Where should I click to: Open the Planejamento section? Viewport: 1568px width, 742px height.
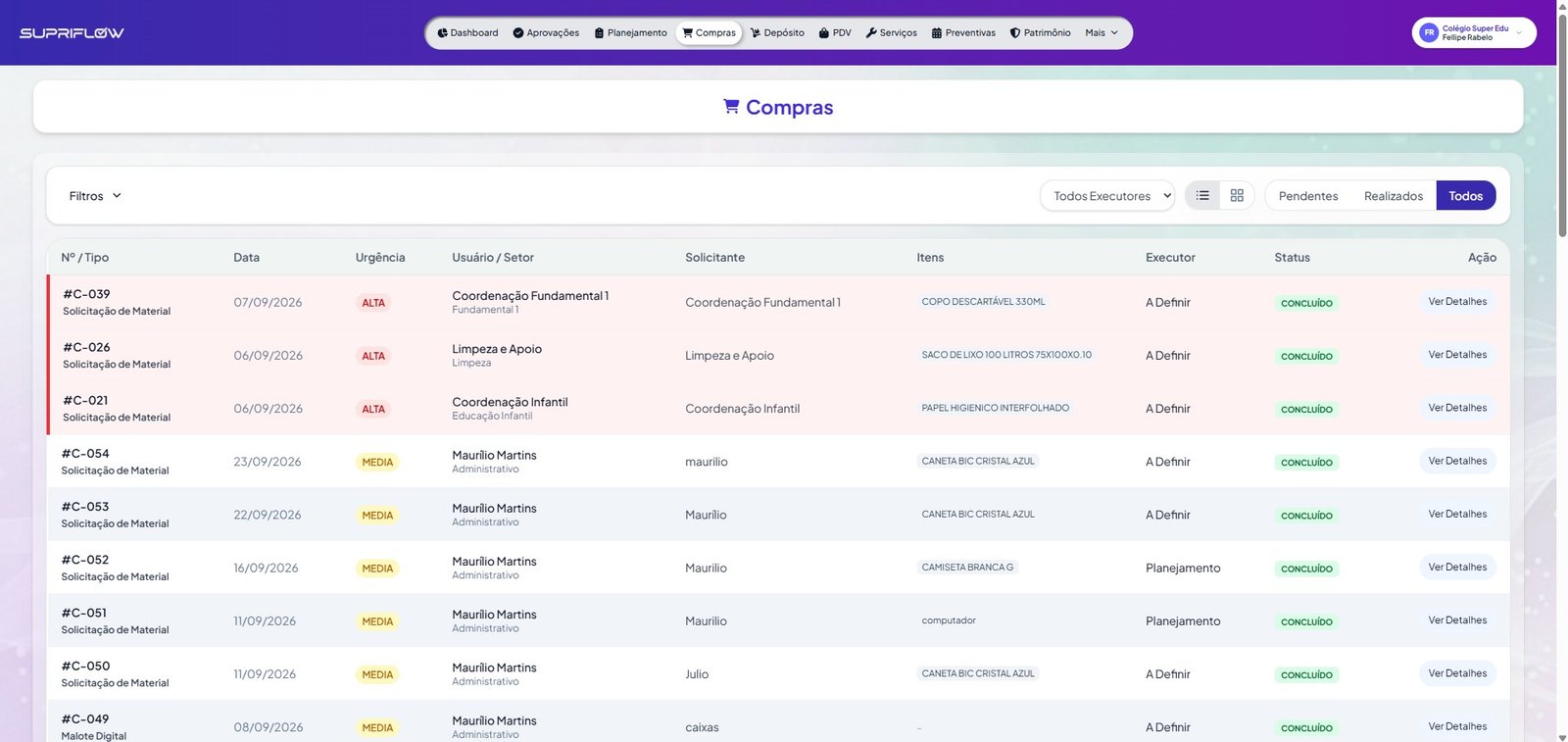[630, 33]
